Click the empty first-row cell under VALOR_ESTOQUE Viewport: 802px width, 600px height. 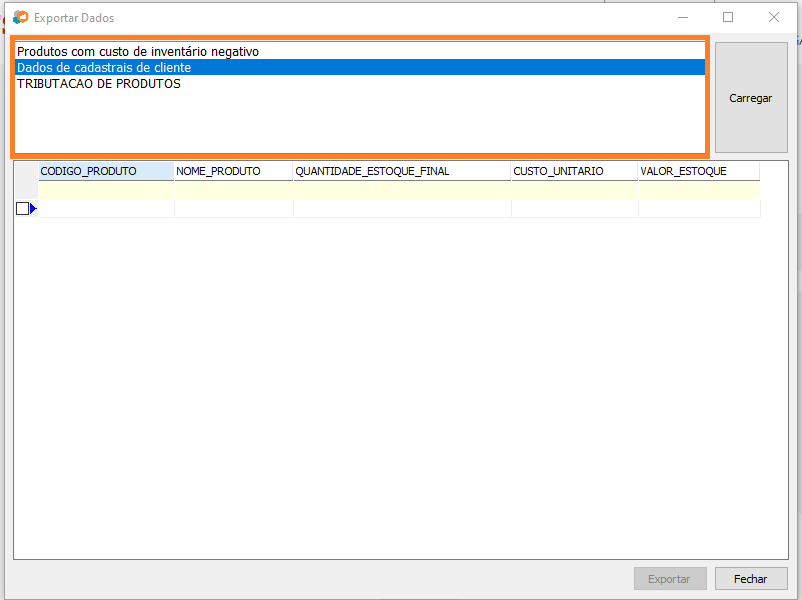[x=698, y=209]
